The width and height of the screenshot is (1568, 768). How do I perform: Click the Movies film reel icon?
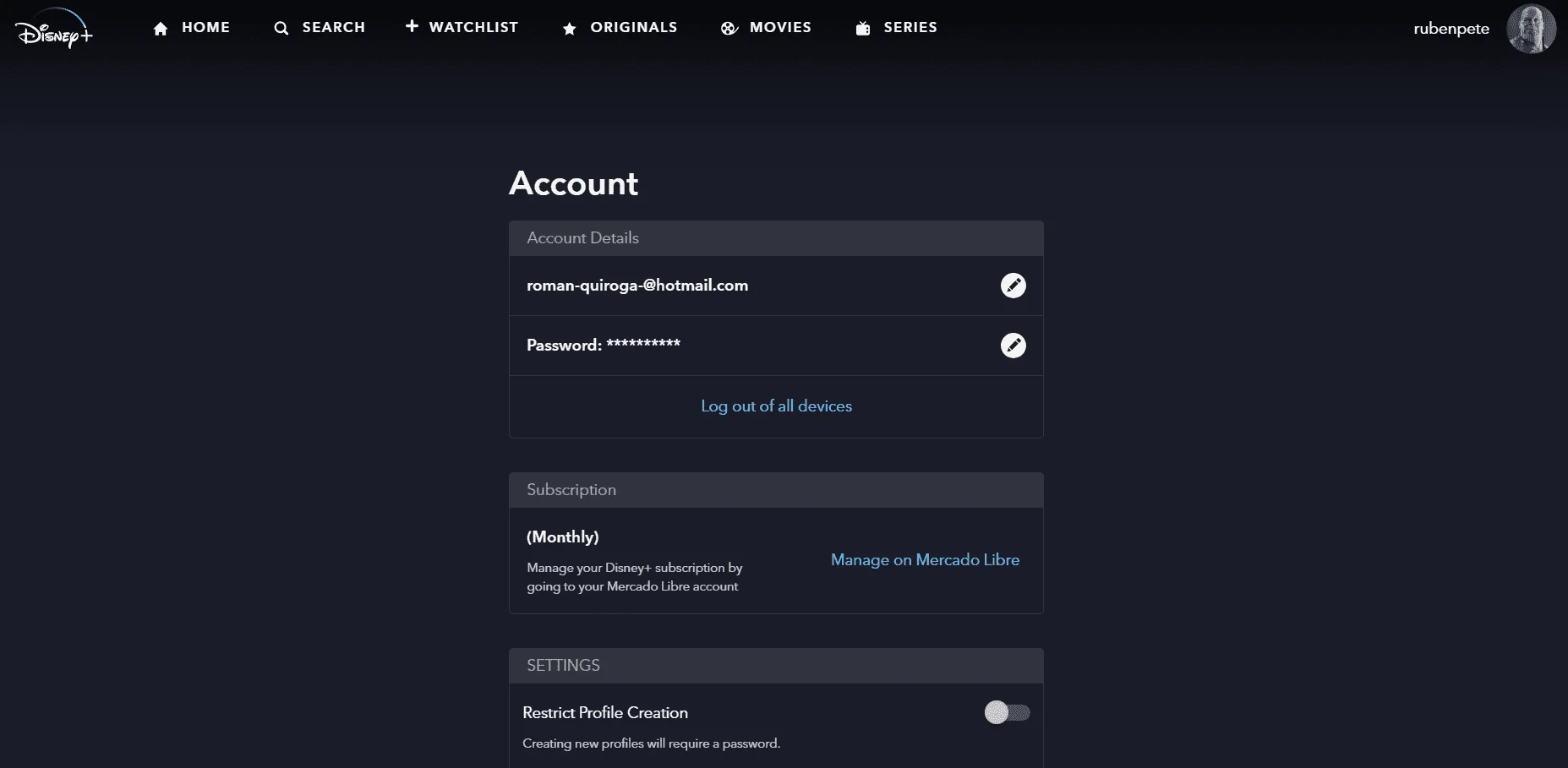(729, 29)
